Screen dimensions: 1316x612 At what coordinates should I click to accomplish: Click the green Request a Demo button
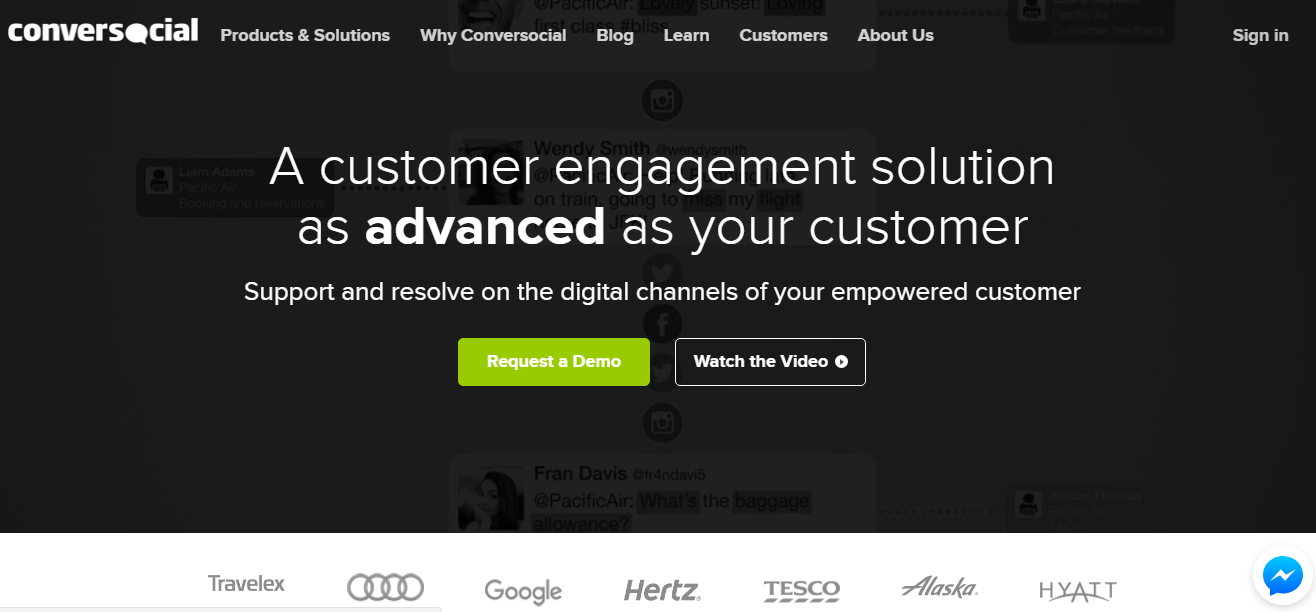554,362
